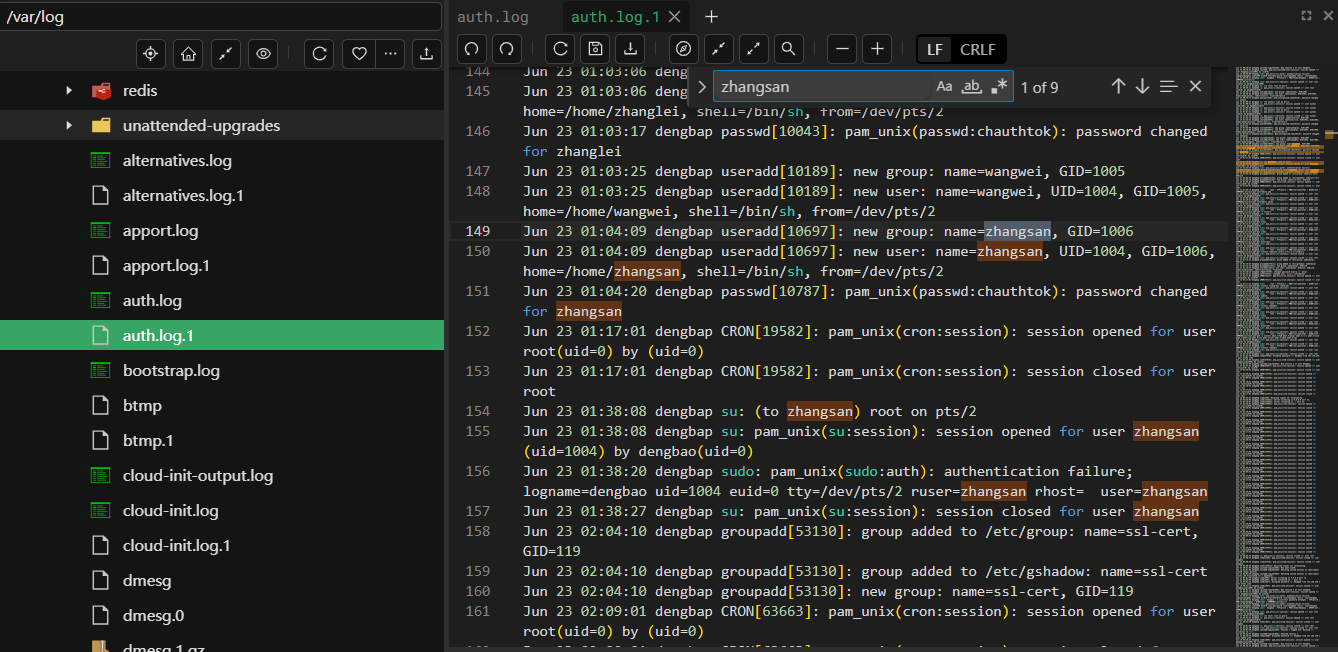This screenshot has width=1338, height=652.
Task: Save the file using the editor's floppy icon
Action: point(596,48)
